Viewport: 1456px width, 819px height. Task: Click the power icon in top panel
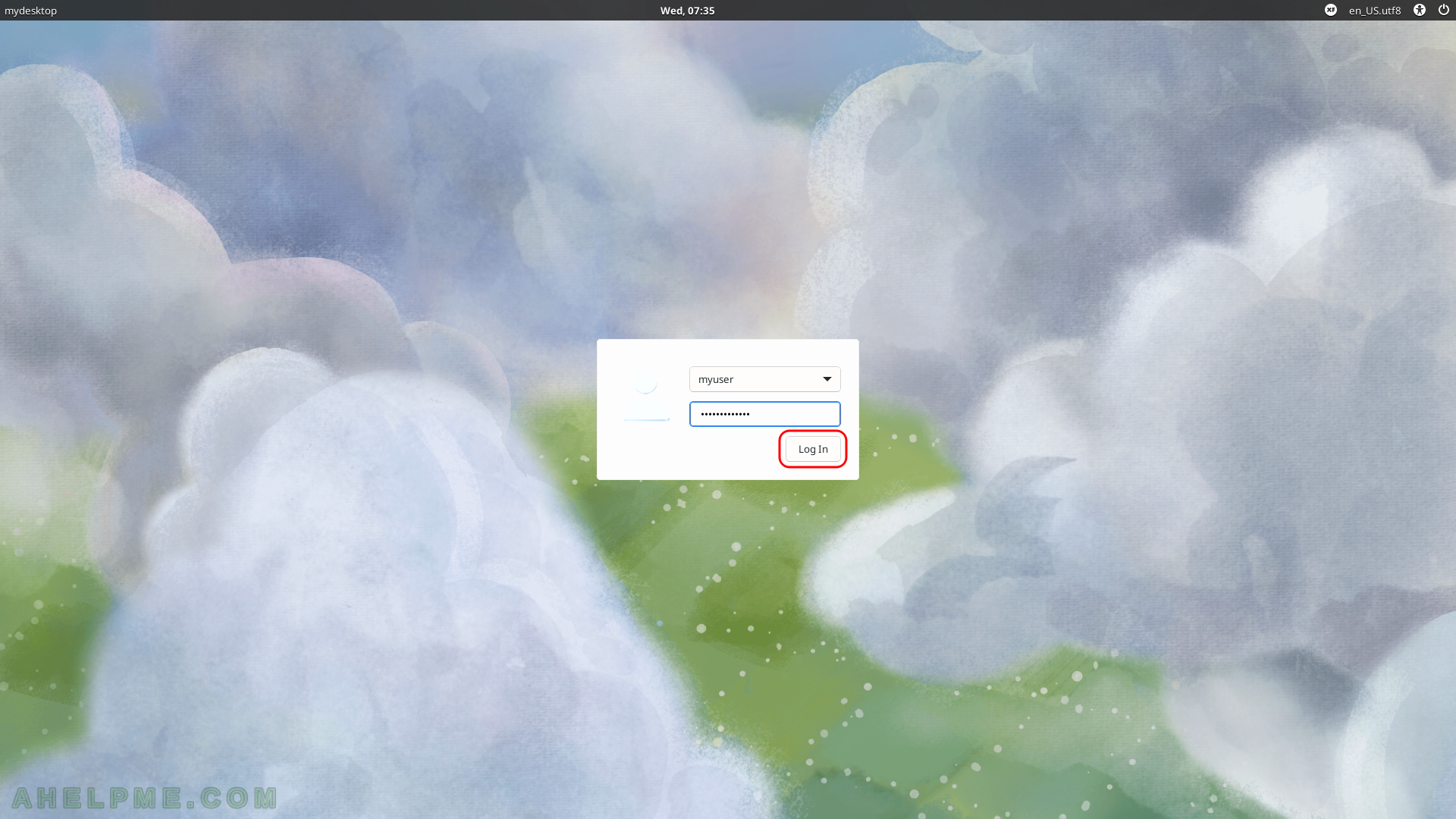point(1444,10)
